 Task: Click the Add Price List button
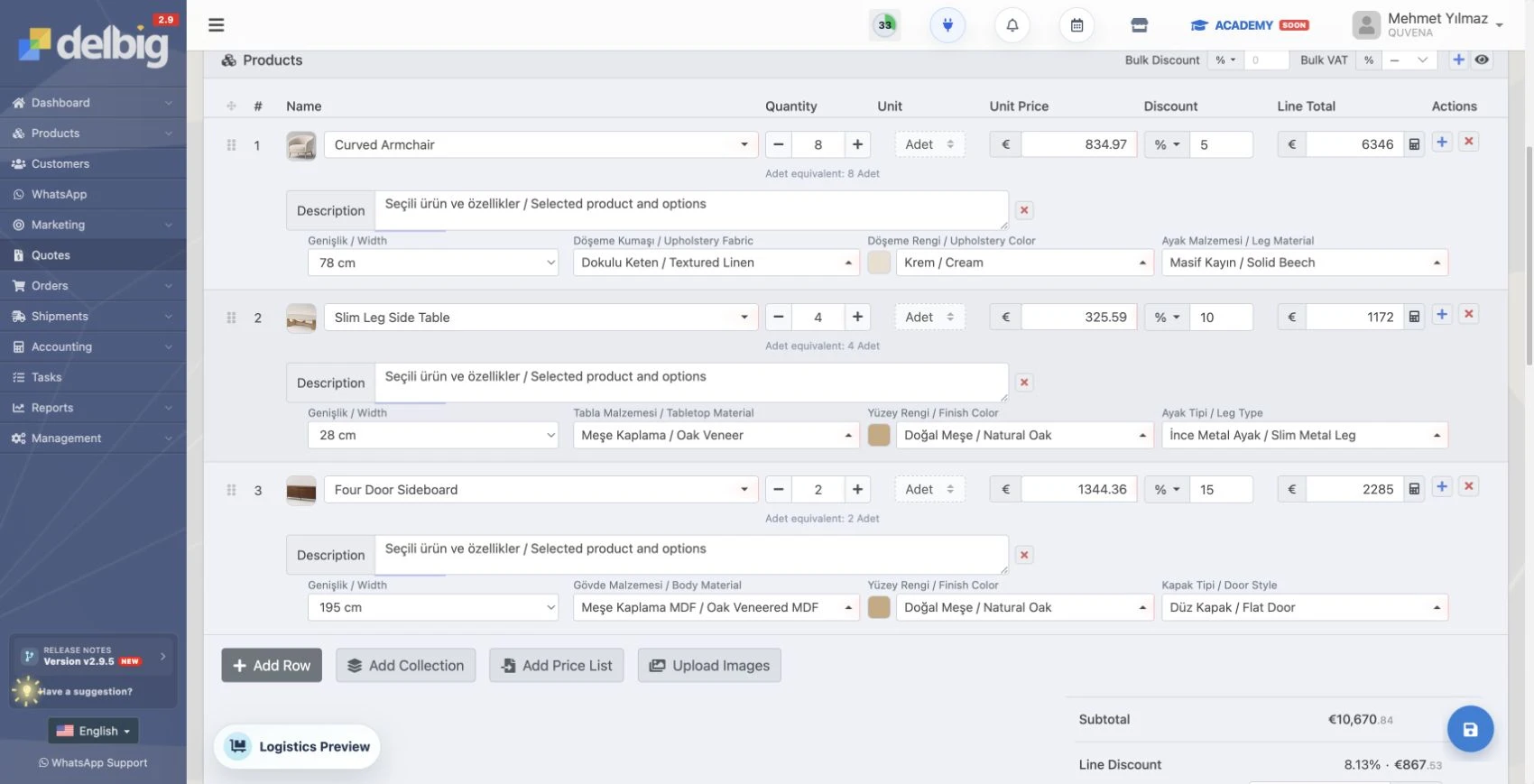coord(557,665)
